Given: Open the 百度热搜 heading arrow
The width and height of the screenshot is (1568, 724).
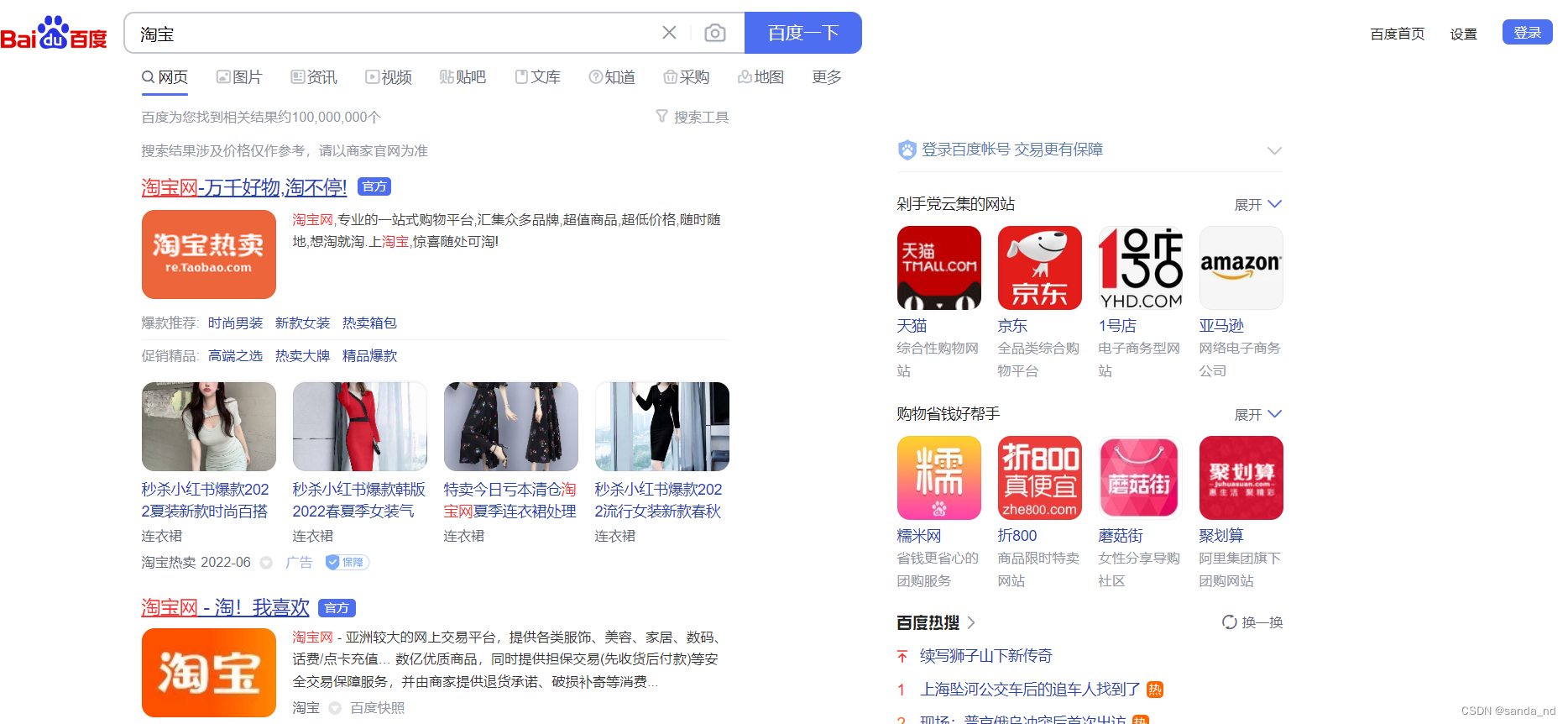Looking at the screenshot, I should point(971,623).
